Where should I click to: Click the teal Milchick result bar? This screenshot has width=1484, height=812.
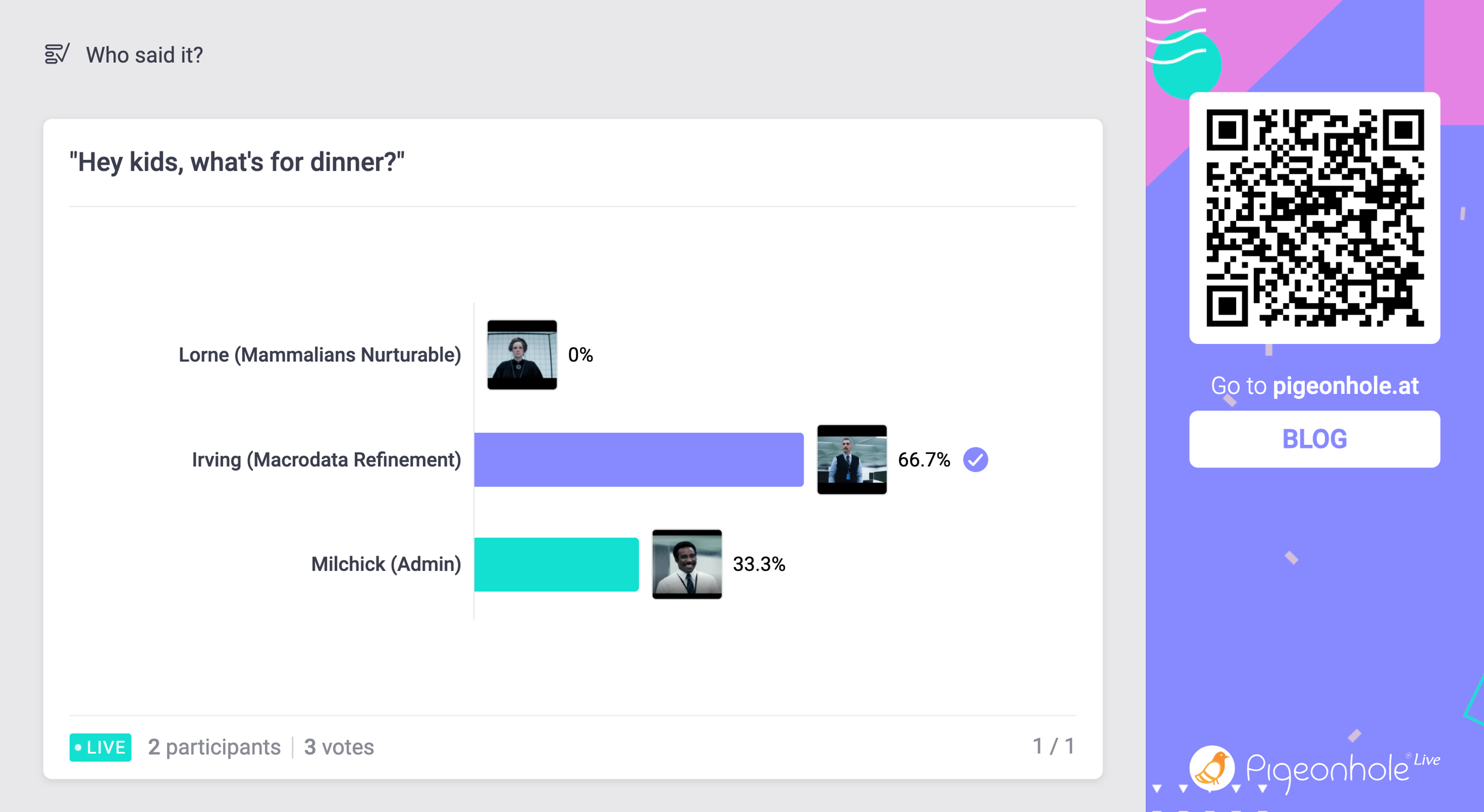(x=556, y=564)
